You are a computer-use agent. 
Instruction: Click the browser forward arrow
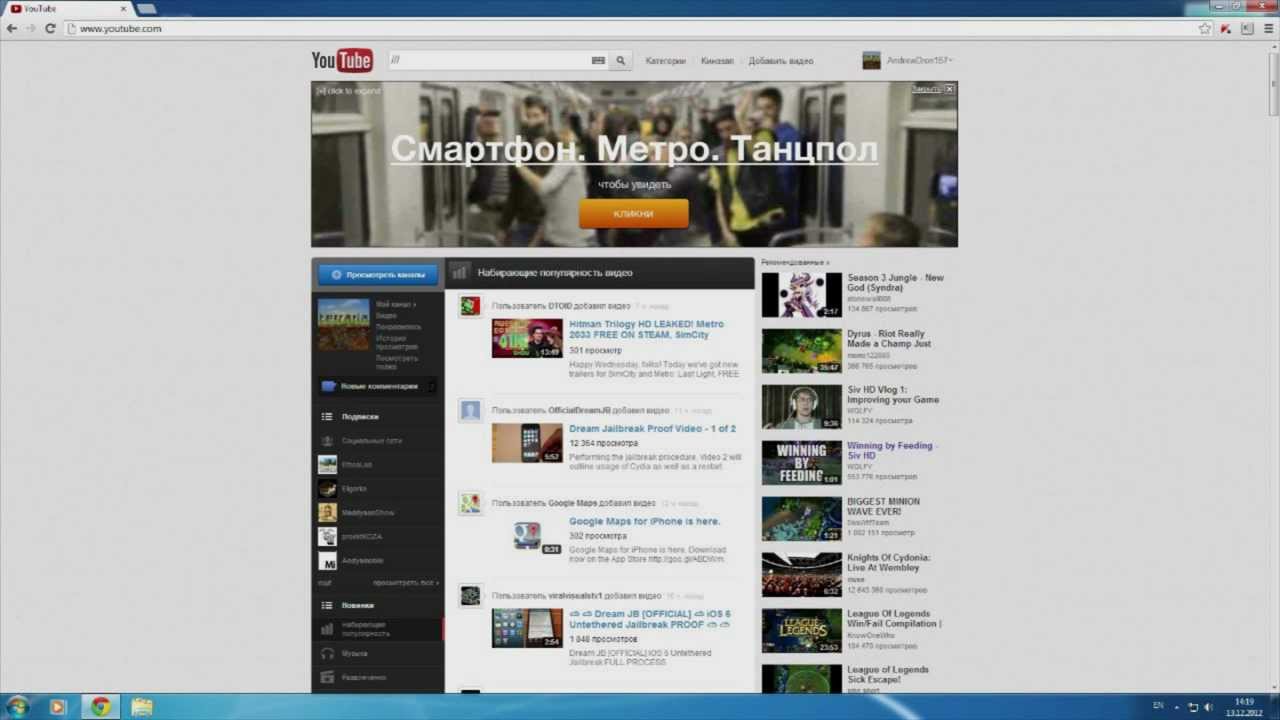point(31,29)
